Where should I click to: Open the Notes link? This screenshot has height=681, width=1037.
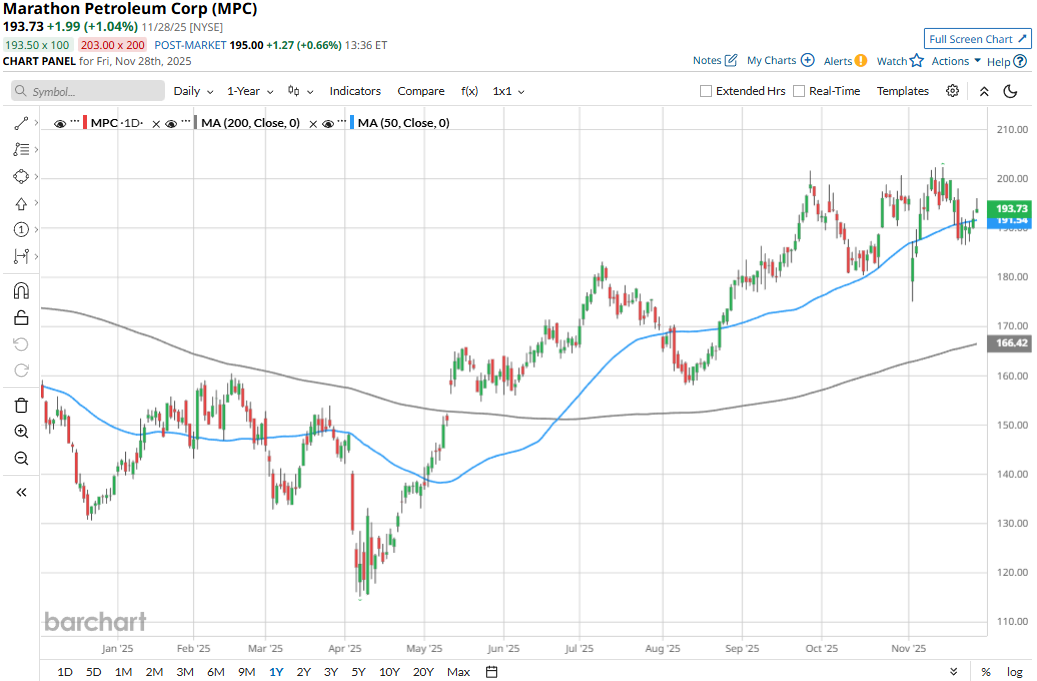[x=715, y=61]
